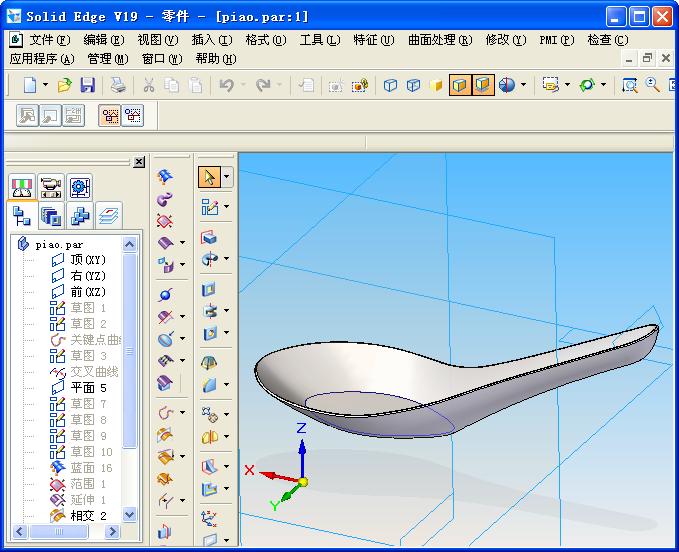Open dropdown beside Redo icon
The width and height of the screenshot is (679, 552).
point(279,84)
